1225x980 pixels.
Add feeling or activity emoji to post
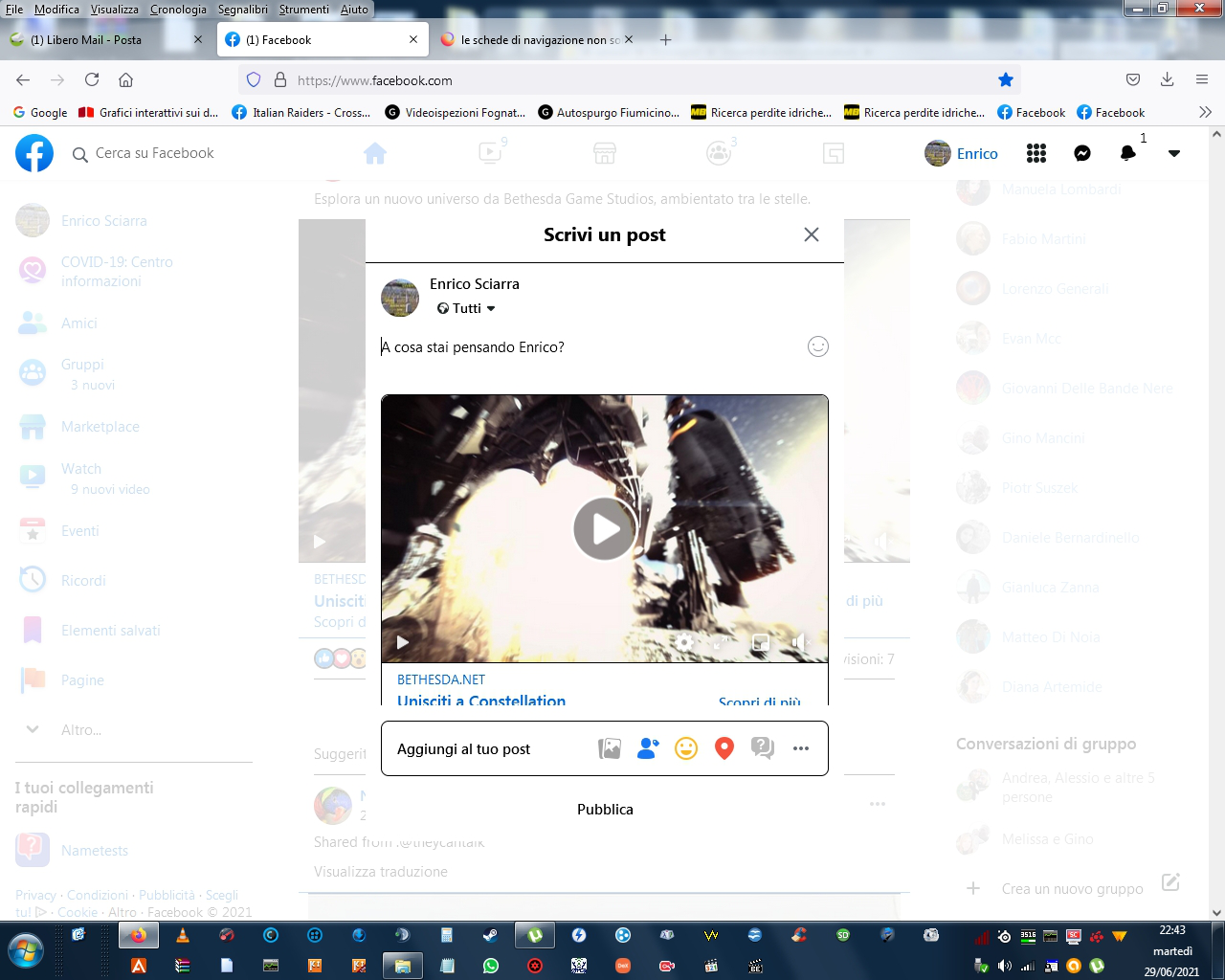(x=686, y=748)
